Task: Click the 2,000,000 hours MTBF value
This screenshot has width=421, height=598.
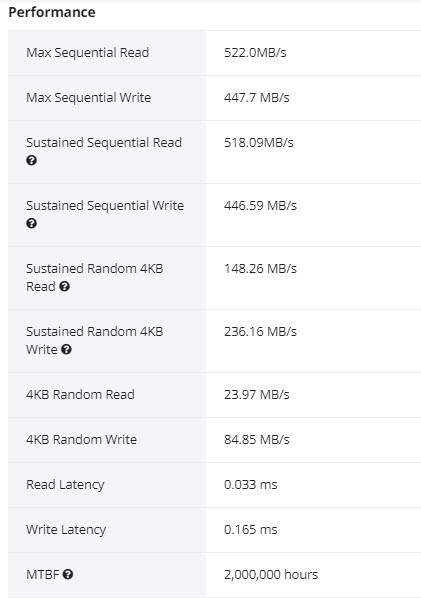Action: pyautogui.click(x=271, y=574)
